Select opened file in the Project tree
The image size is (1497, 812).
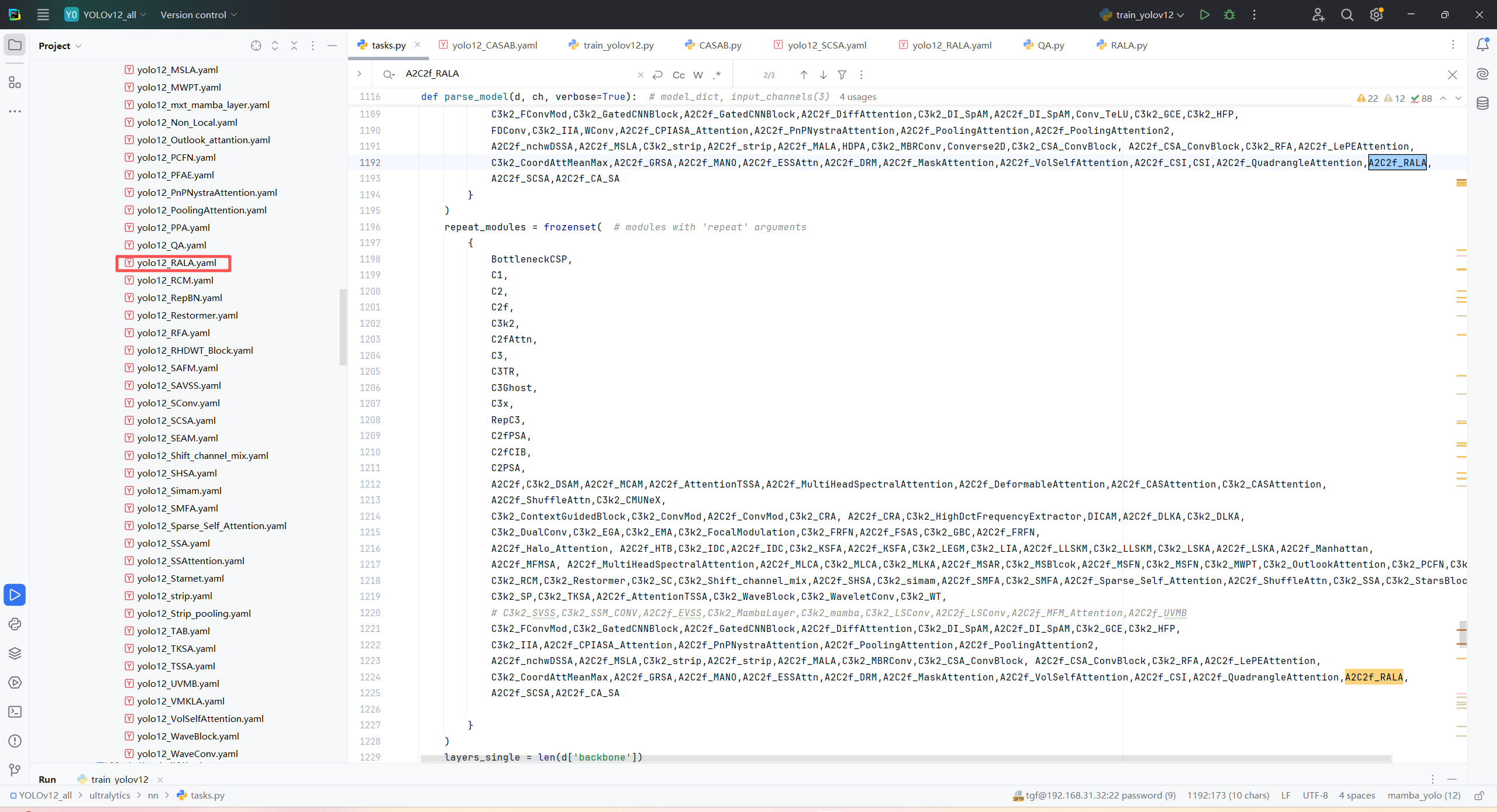coord(256,46)
